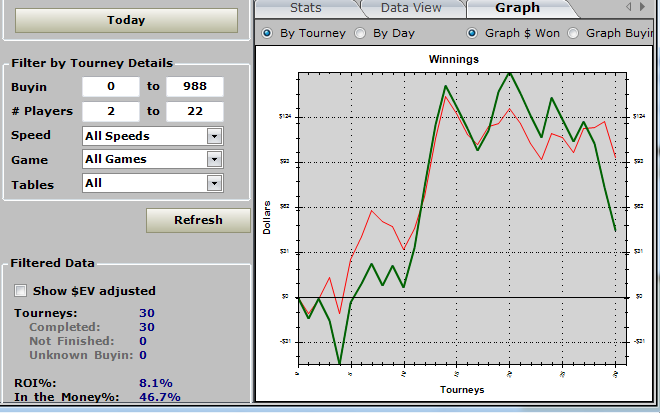Click the Dollars y-axis label

coord(267,218)
